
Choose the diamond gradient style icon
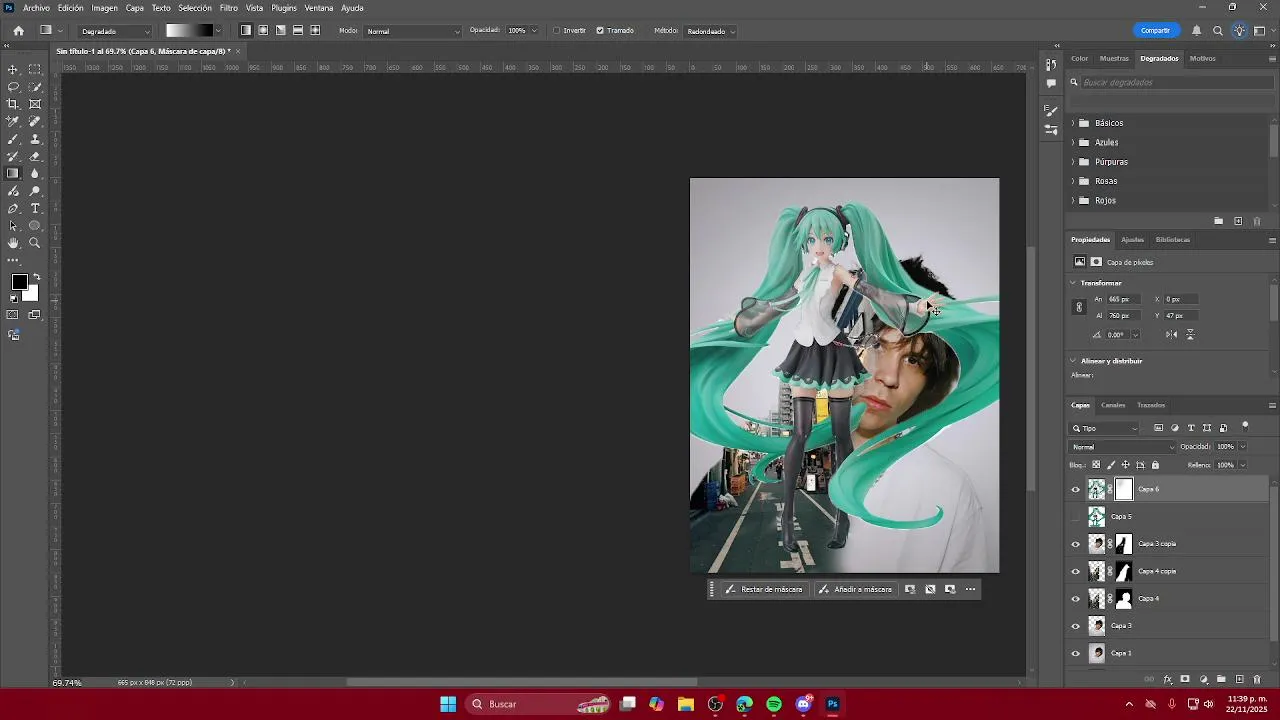click(x=315, y=31)
